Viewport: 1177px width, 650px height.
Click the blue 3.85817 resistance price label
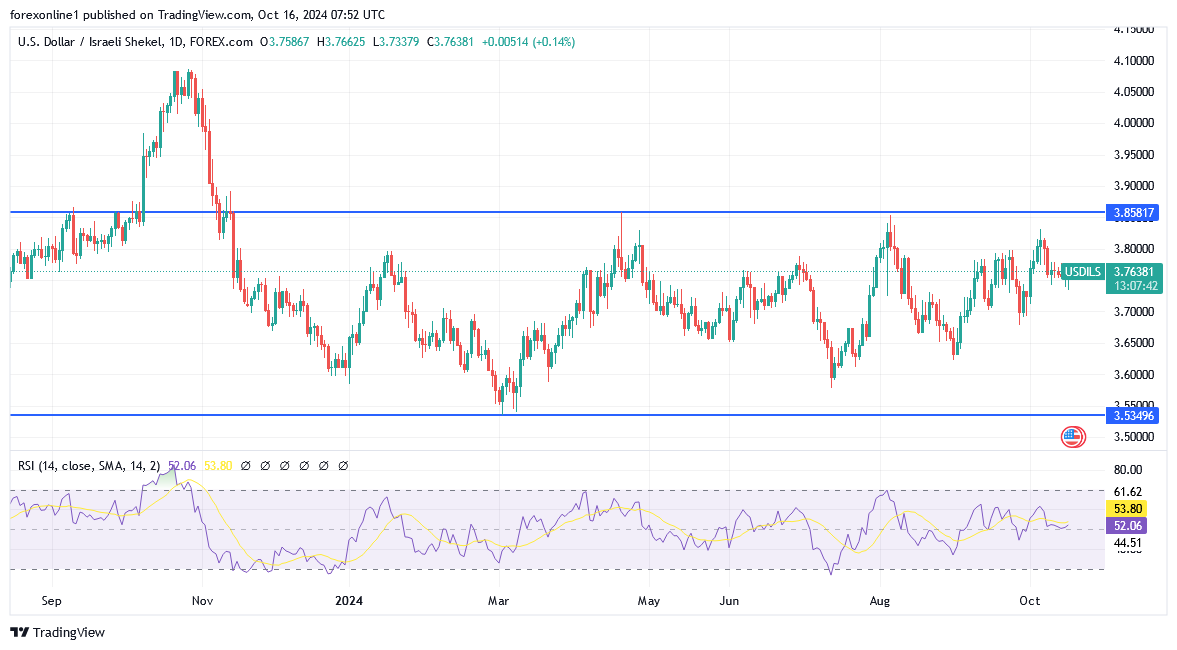[x=1133, y=213]
